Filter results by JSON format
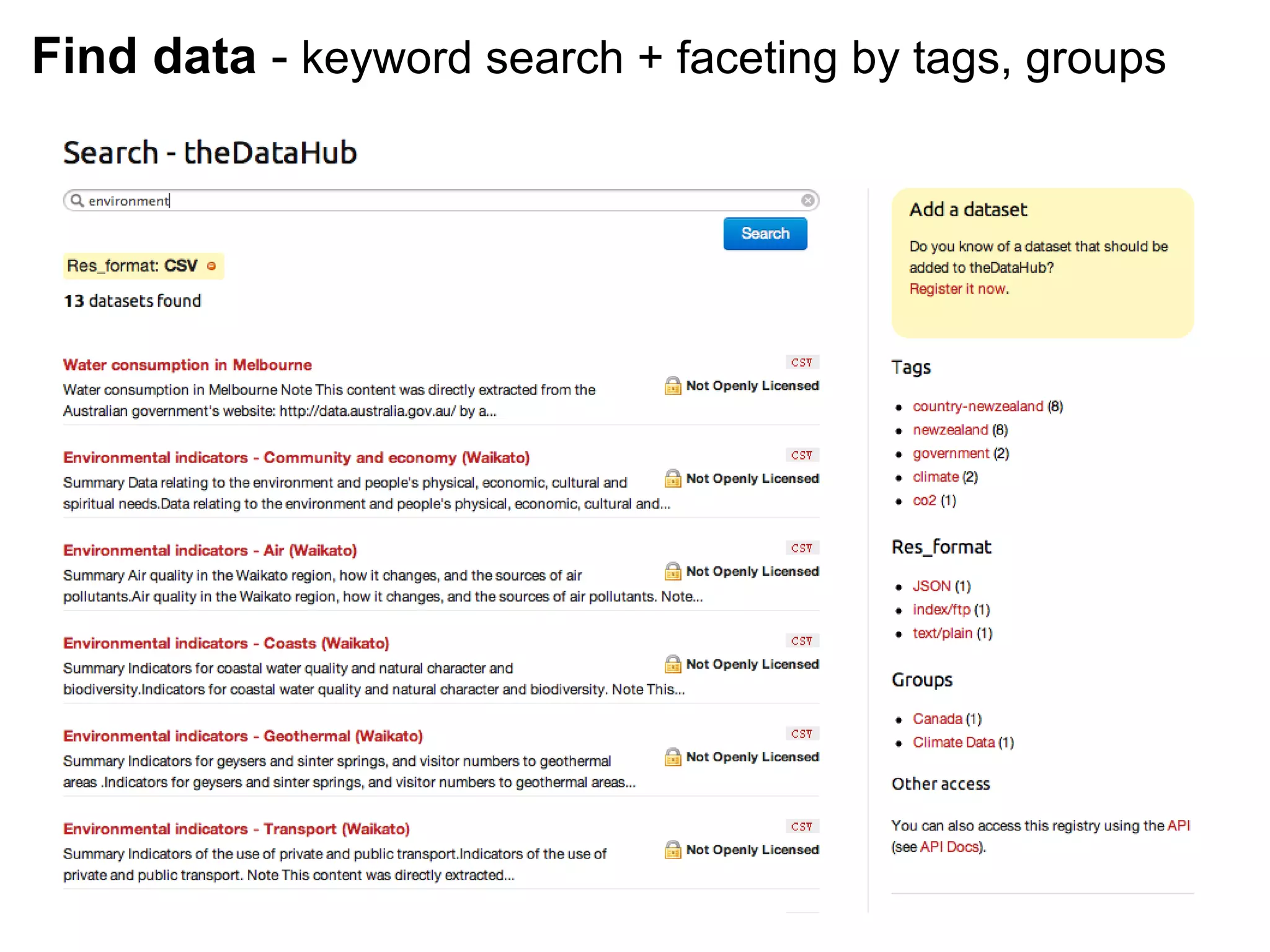 [x=931, y=586]
